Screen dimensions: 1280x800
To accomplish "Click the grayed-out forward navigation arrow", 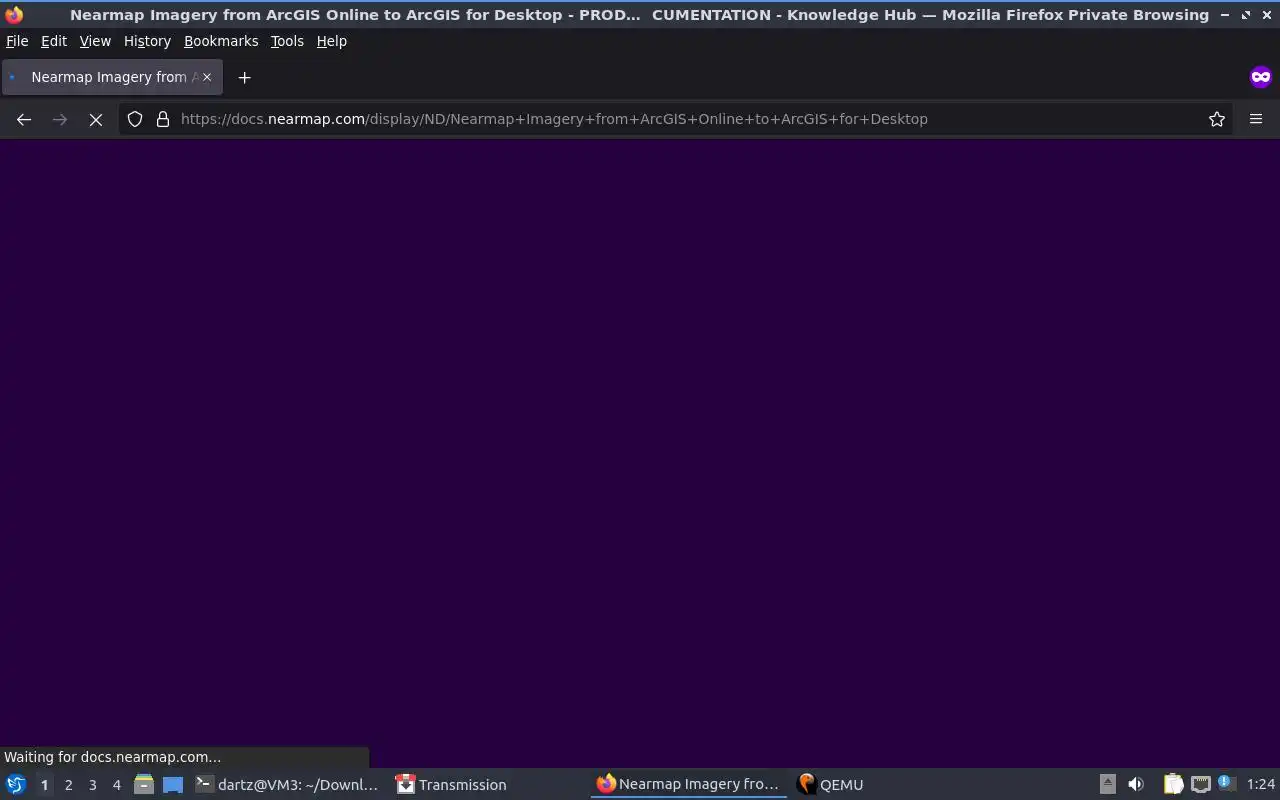I will (x=60, y=119).
